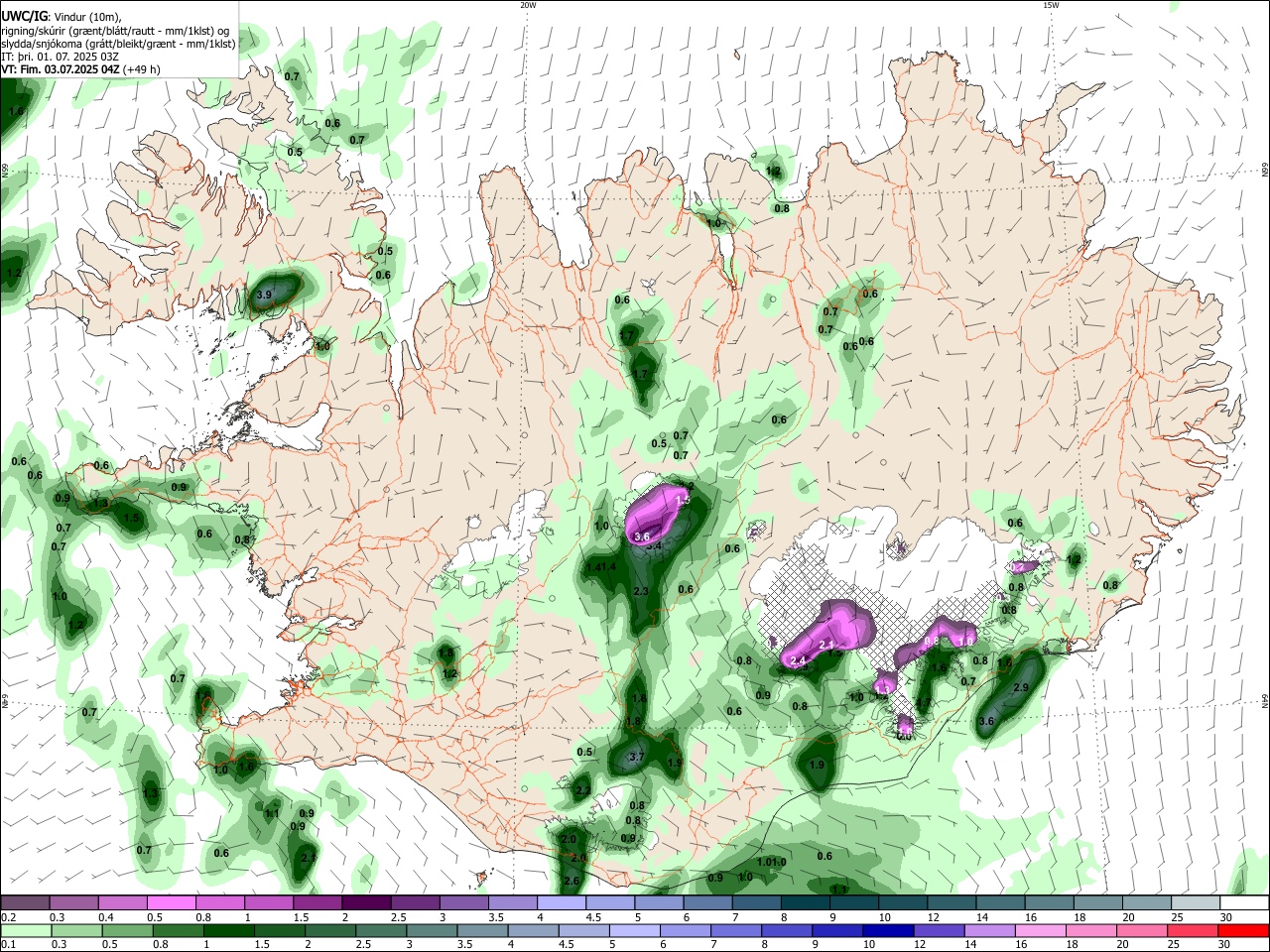Click the legend line 'slydda/snjókoma (grátt/bleikt/grænt - mm/1klst)'
Screen dimensions: 1270x952
[118, 43]
